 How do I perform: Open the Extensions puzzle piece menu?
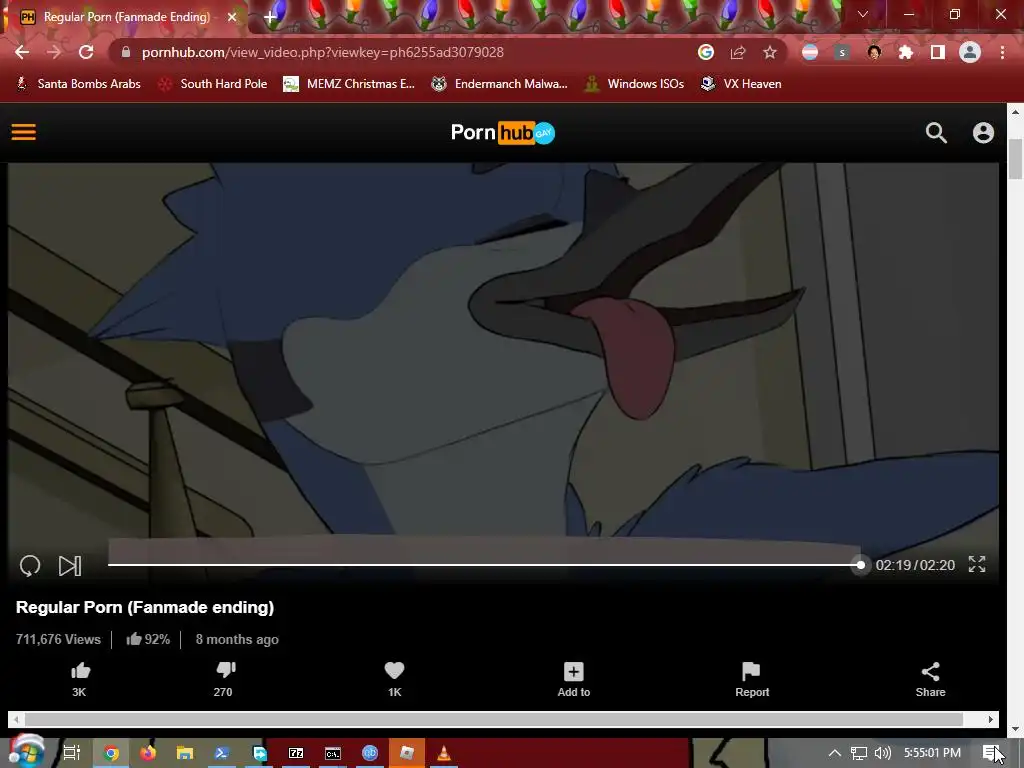906,52
